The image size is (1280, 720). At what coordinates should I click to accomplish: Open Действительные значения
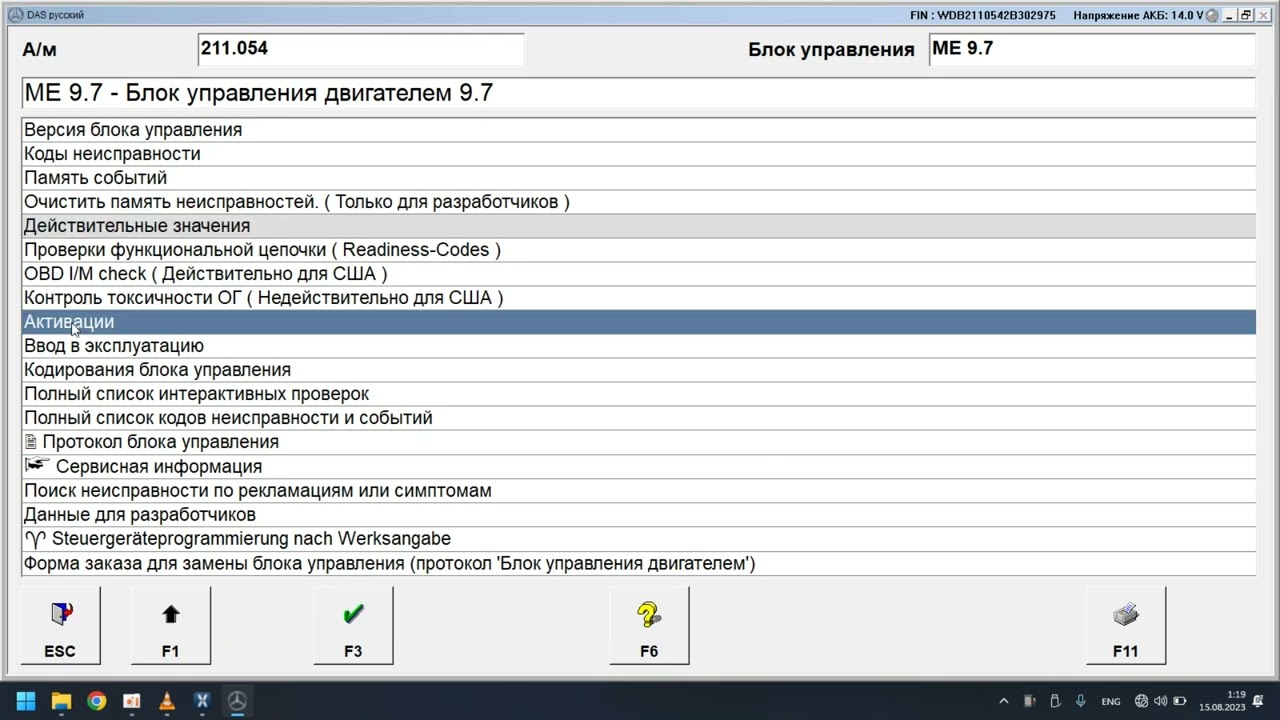(x=638, y=226)
